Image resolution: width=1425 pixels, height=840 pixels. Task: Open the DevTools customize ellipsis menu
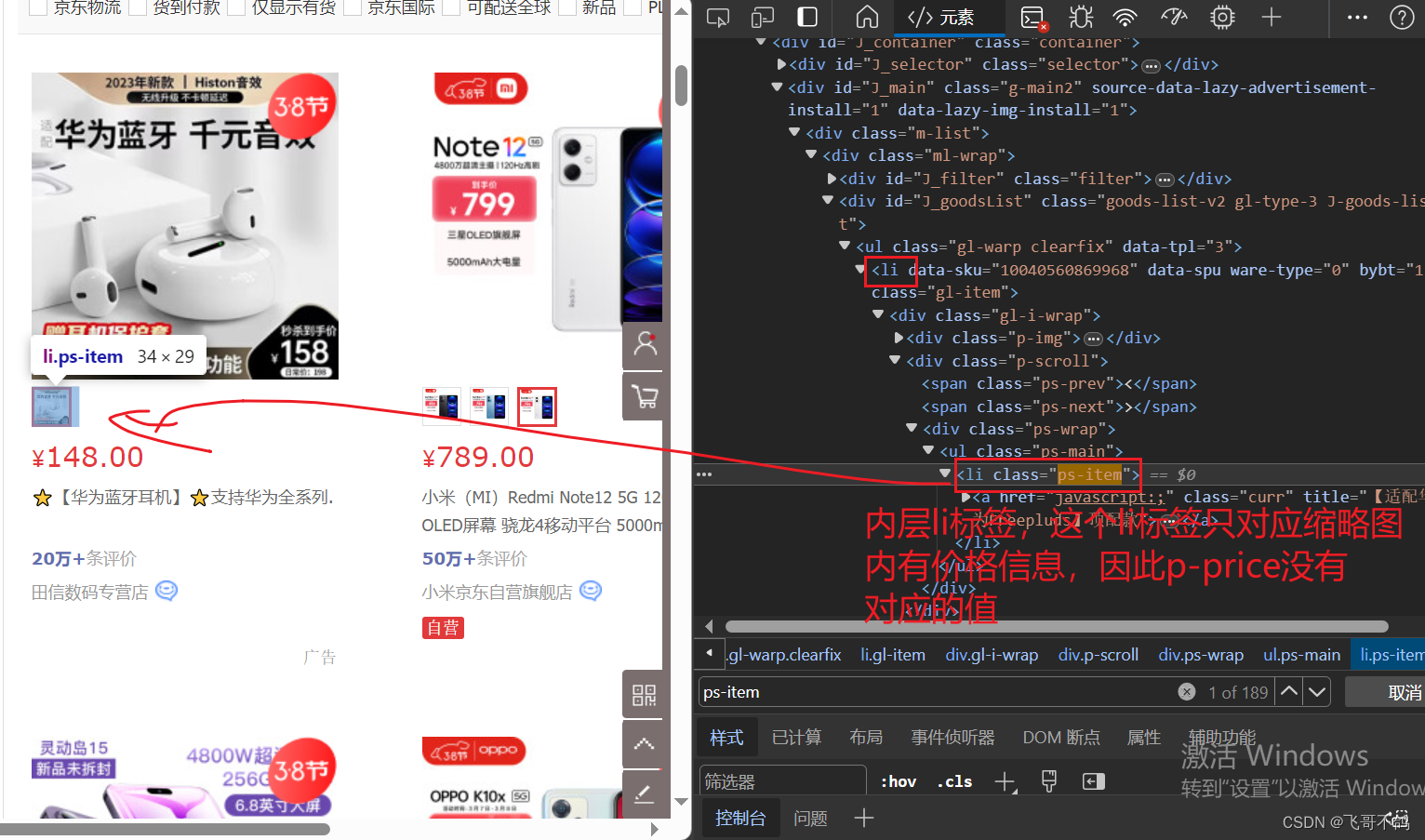point(1357,17)
